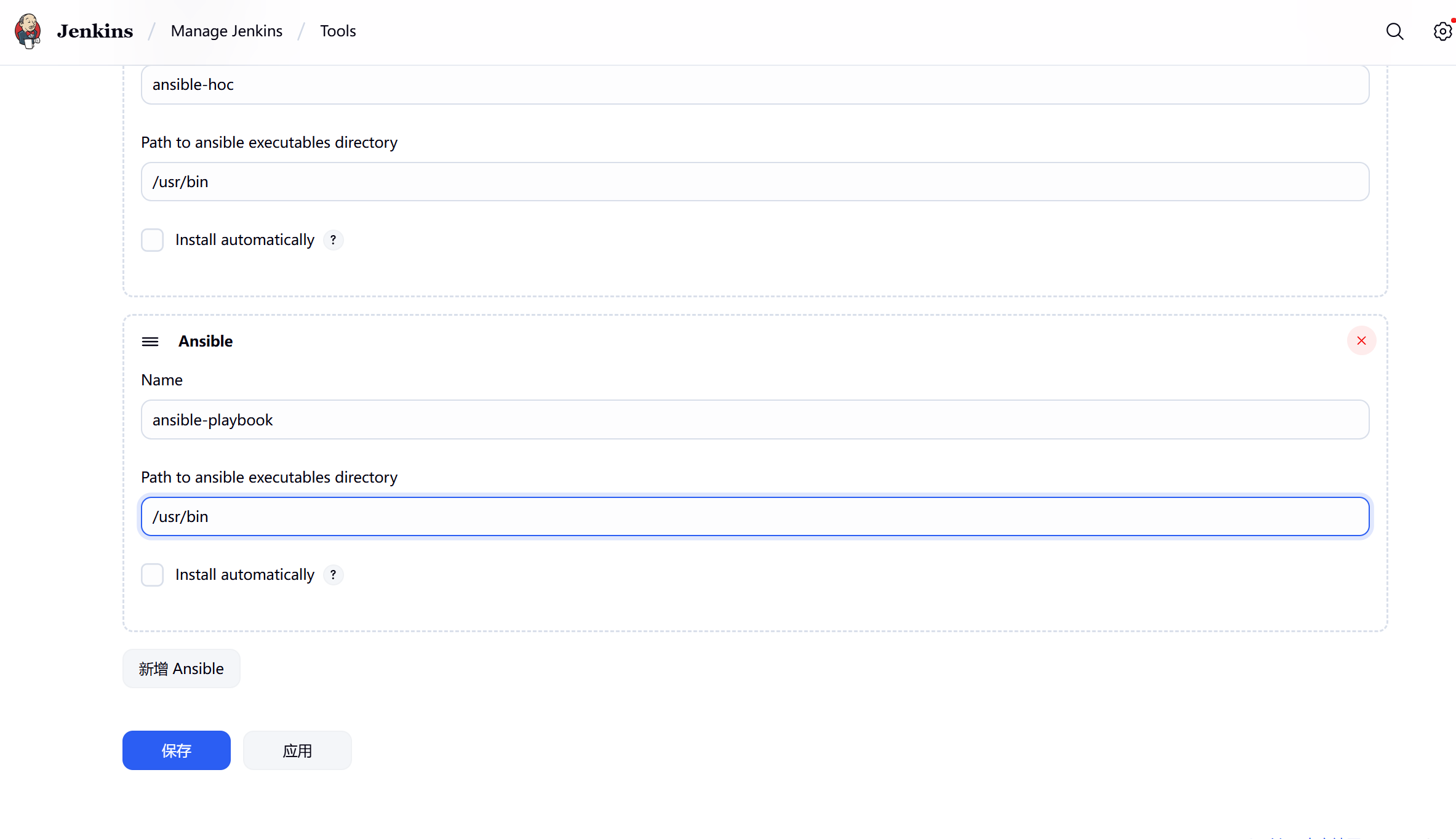Click the Ansible section heading

(x=206, y=342)
